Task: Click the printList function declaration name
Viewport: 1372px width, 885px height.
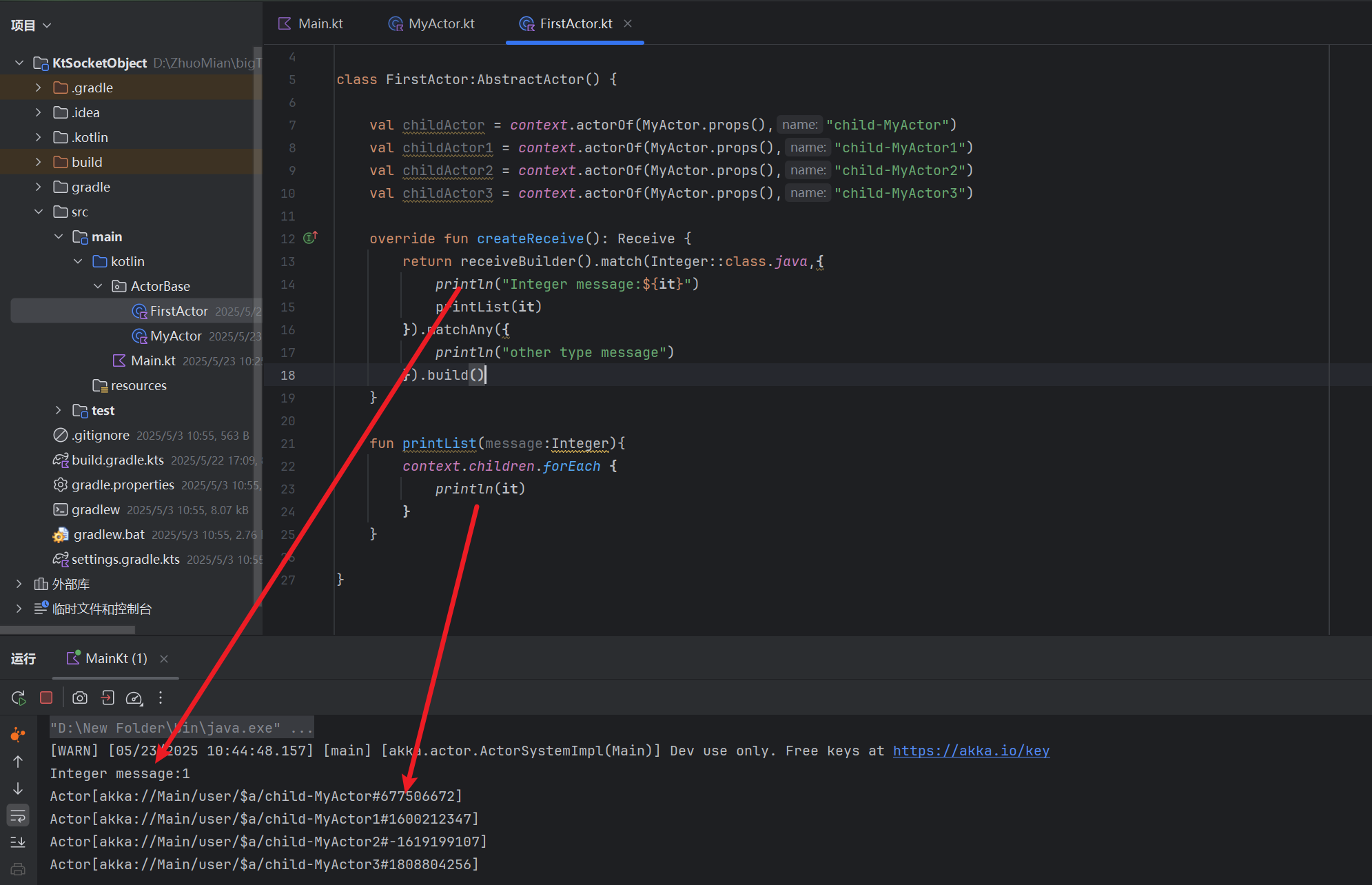Action: (439, 443)
